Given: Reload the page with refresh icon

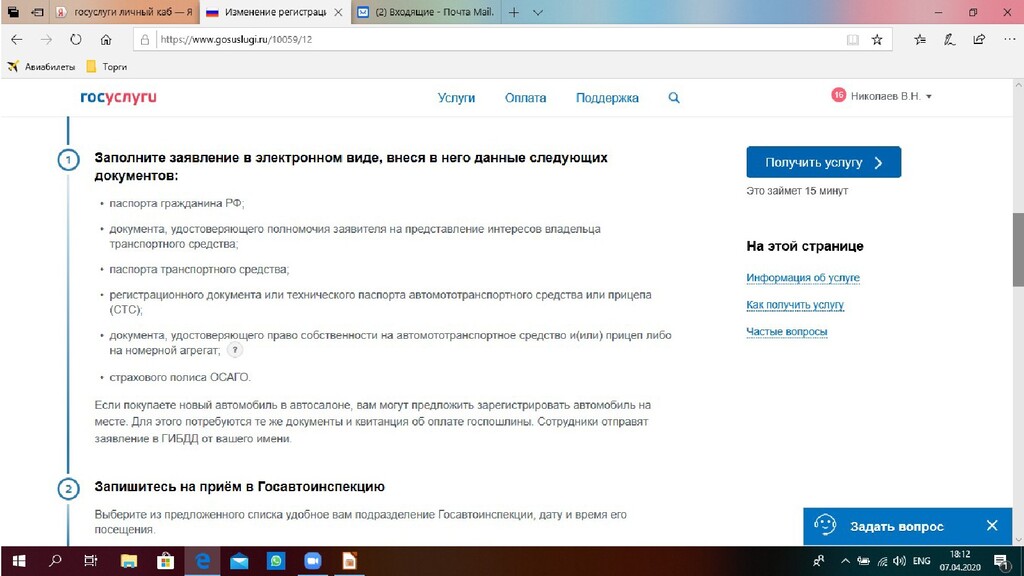Looking at the screenshot, I should 76,40.
